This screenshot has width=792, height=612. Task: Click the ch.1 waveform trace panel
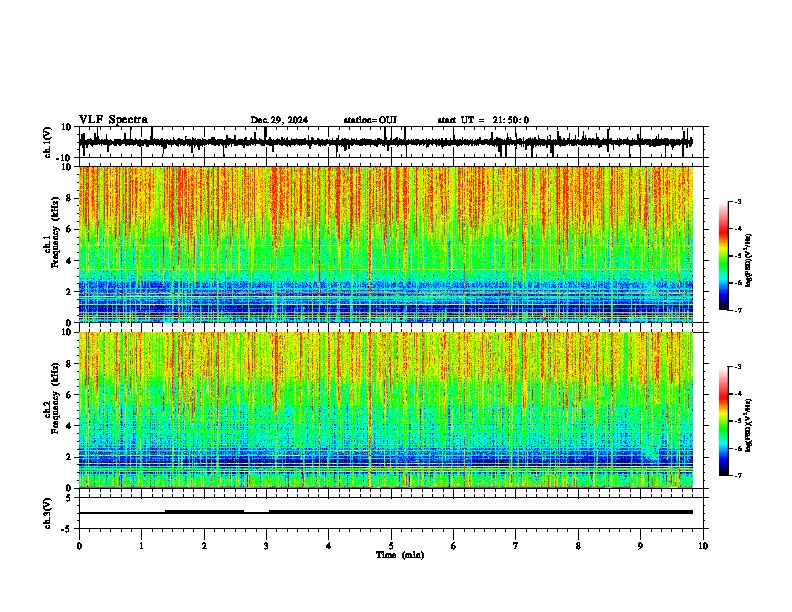click(x=393, y=142)
